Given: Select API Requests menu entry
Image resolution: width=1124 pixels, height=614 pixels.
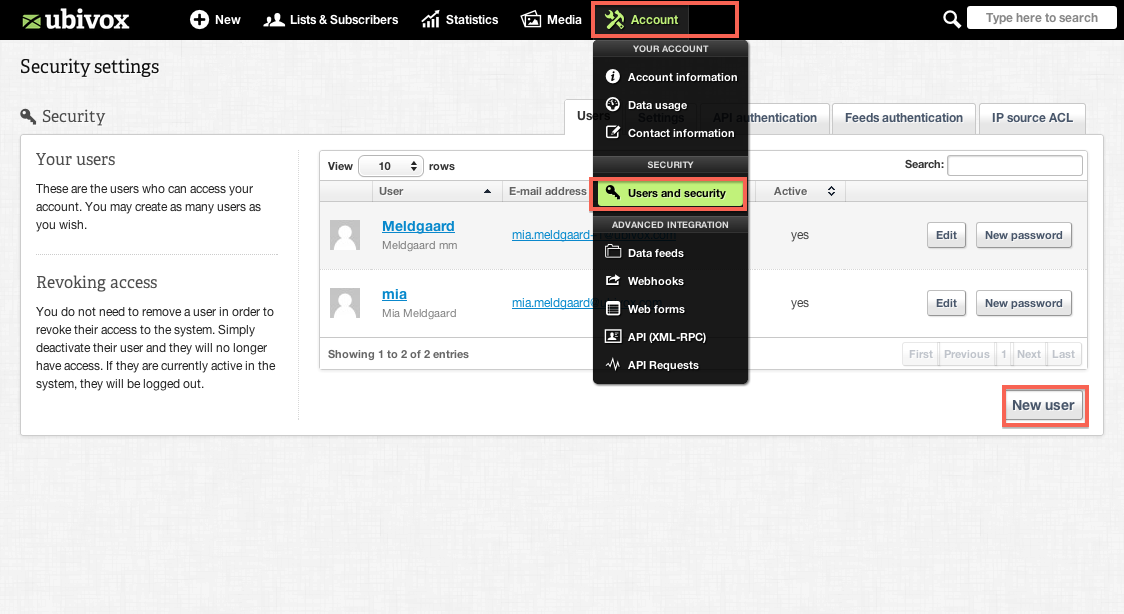Looking at the screenshot, I should [670, 365].
